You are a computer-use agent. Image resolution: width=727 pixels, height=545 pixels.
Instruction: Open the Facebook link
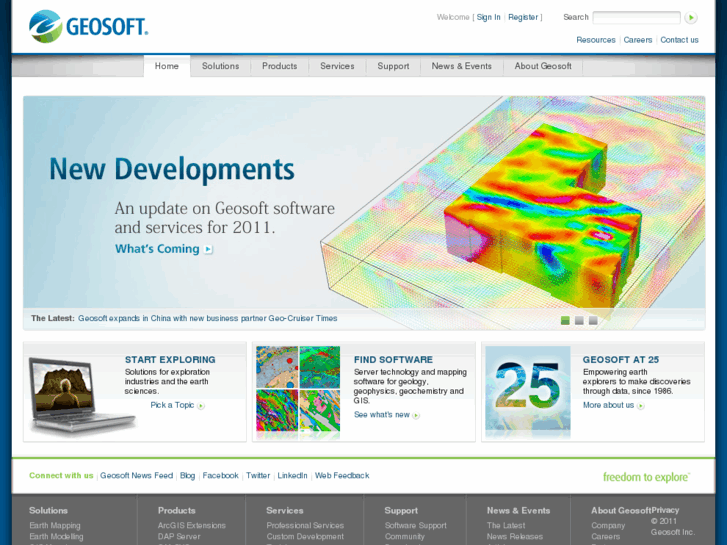click(220, 475)
